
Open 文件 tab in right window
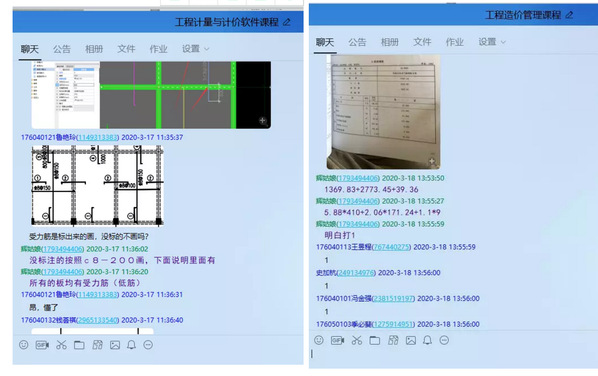pyautogui.click(x=422, y=42)
